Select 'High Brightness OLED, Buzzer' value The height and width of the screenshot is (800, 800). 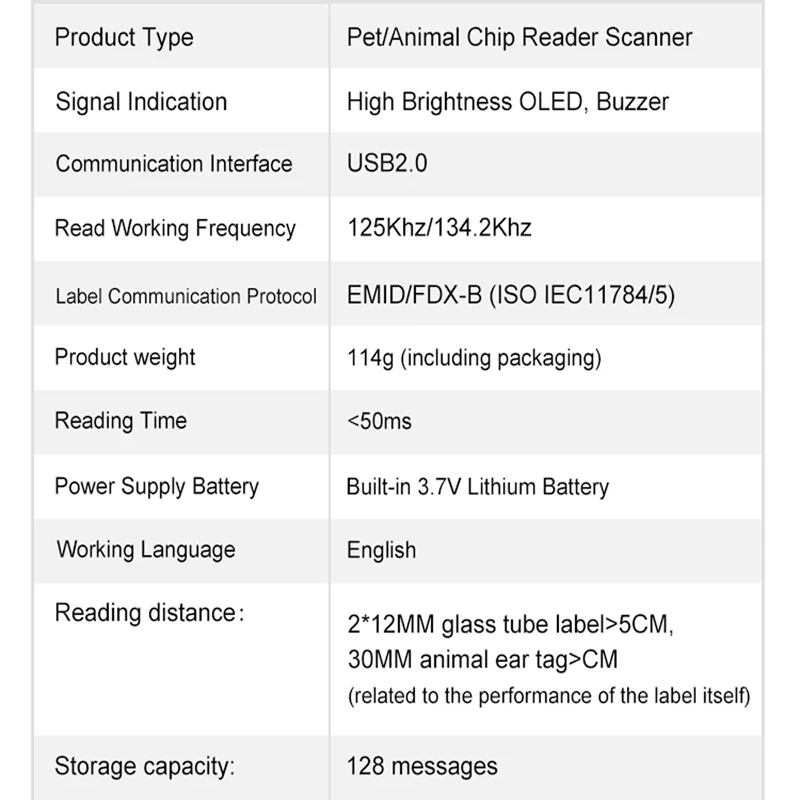click(507, 101)
